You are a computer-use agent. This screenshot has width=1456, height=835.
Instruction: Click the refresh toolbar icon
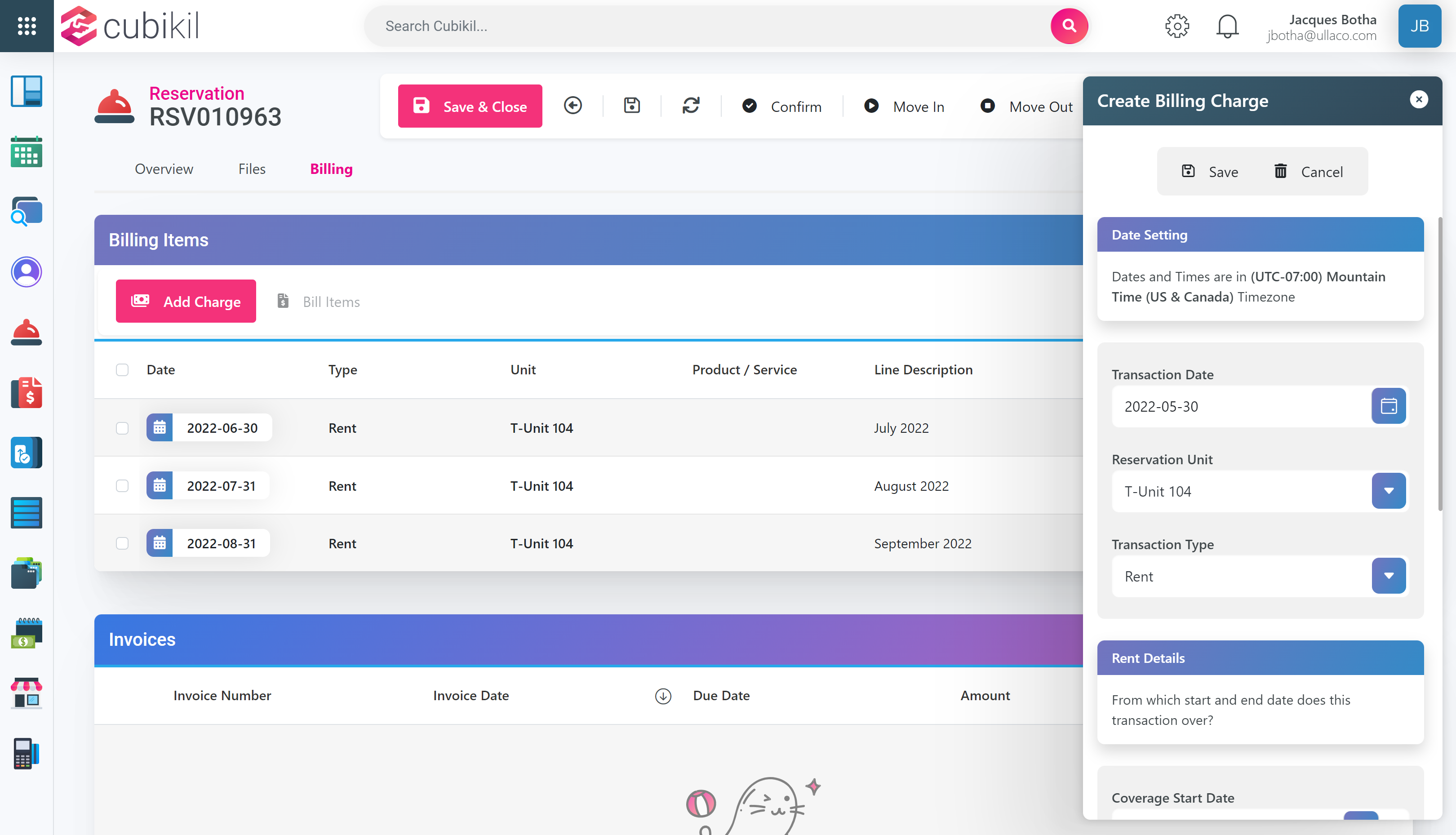click(x=690, y=106)
